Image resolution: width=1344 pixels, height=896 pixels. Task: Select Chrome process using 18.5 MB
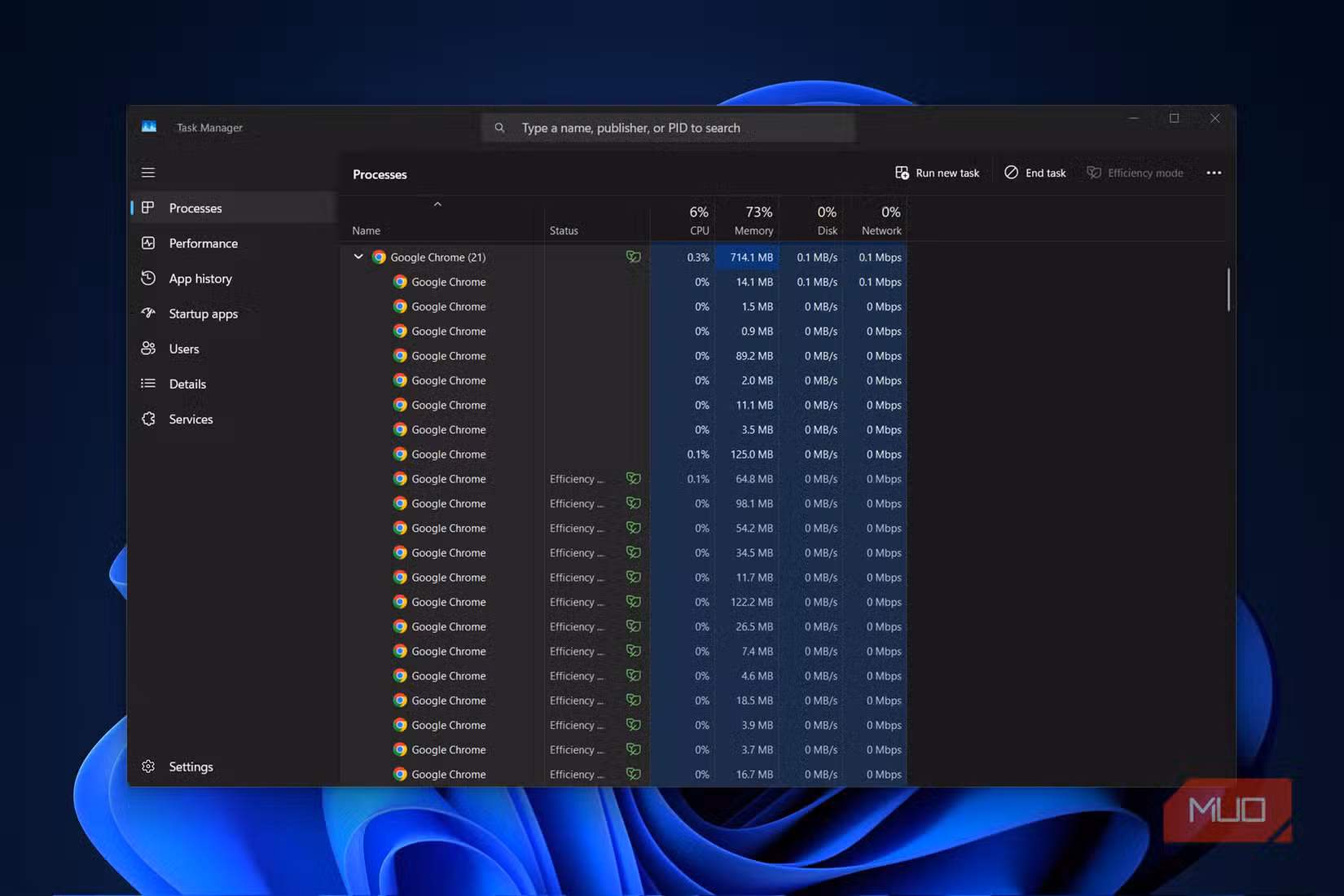623,700
